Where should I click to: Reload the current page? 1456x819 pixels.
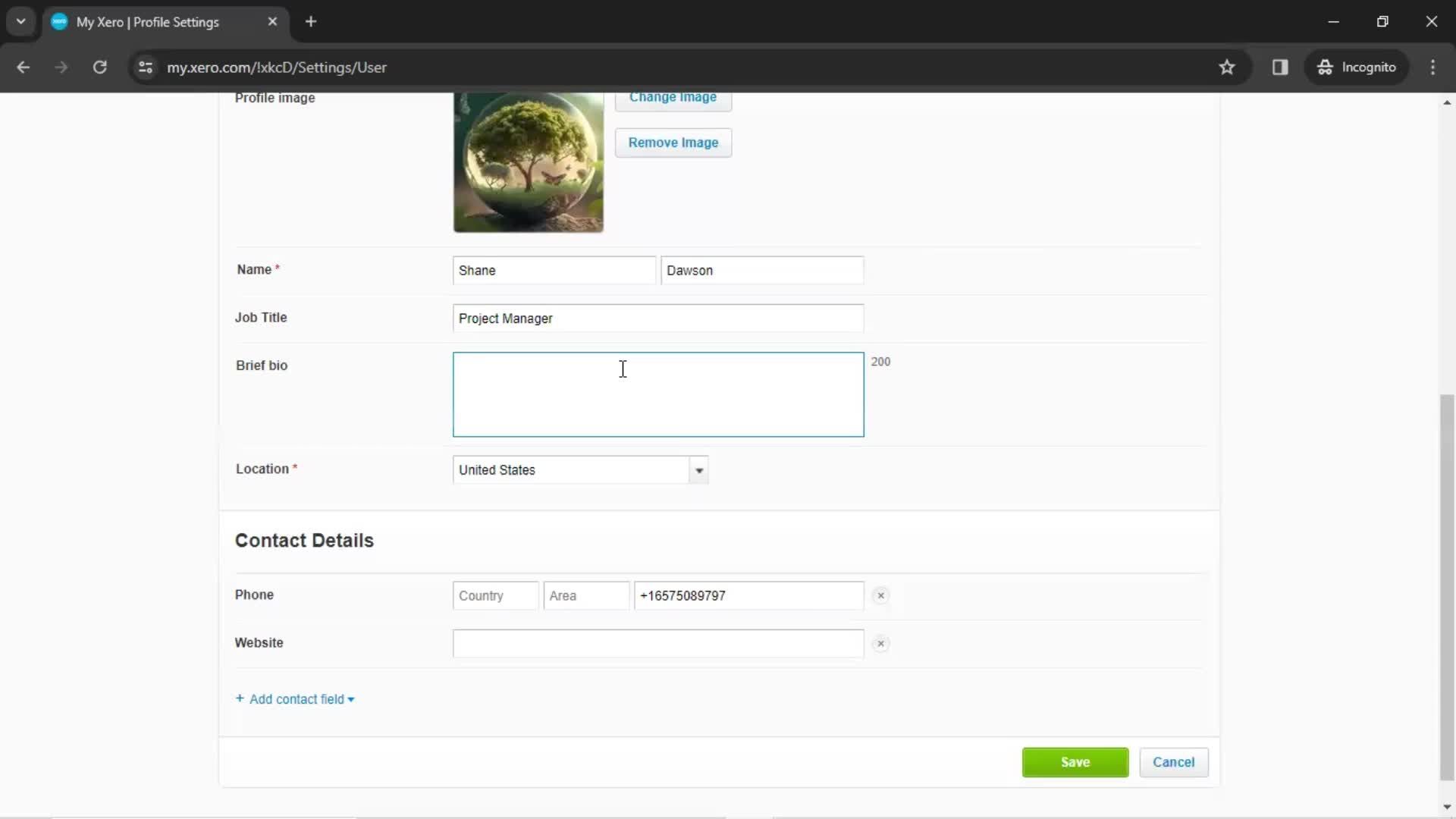(x=99, y=67)
